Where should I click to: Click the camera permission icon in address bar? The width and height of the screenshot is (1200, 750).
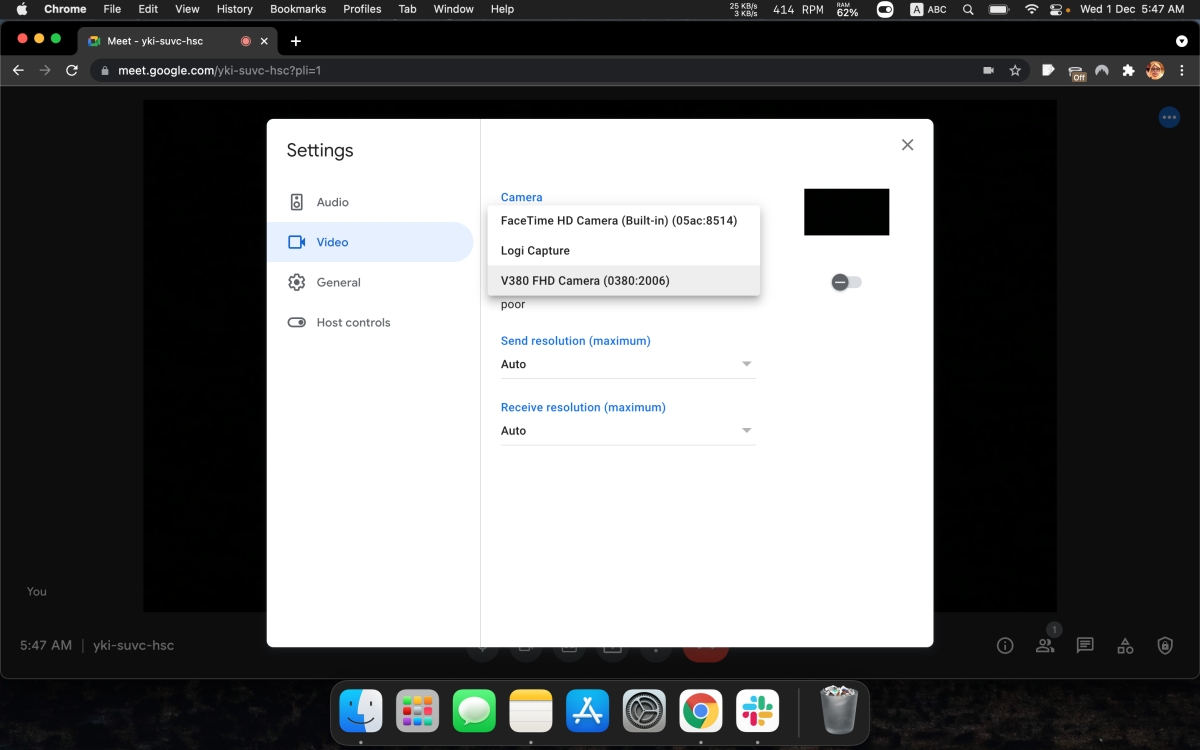[988, 70]
